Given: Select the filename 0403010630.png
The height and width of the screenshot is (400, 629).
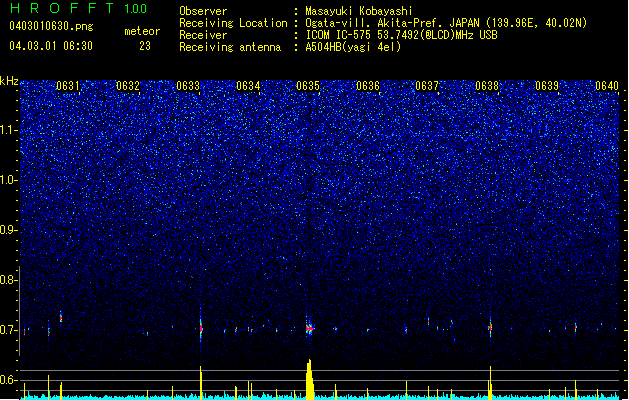Looking at the screenshot, I should pyautogui.click(x=51, y=27).
